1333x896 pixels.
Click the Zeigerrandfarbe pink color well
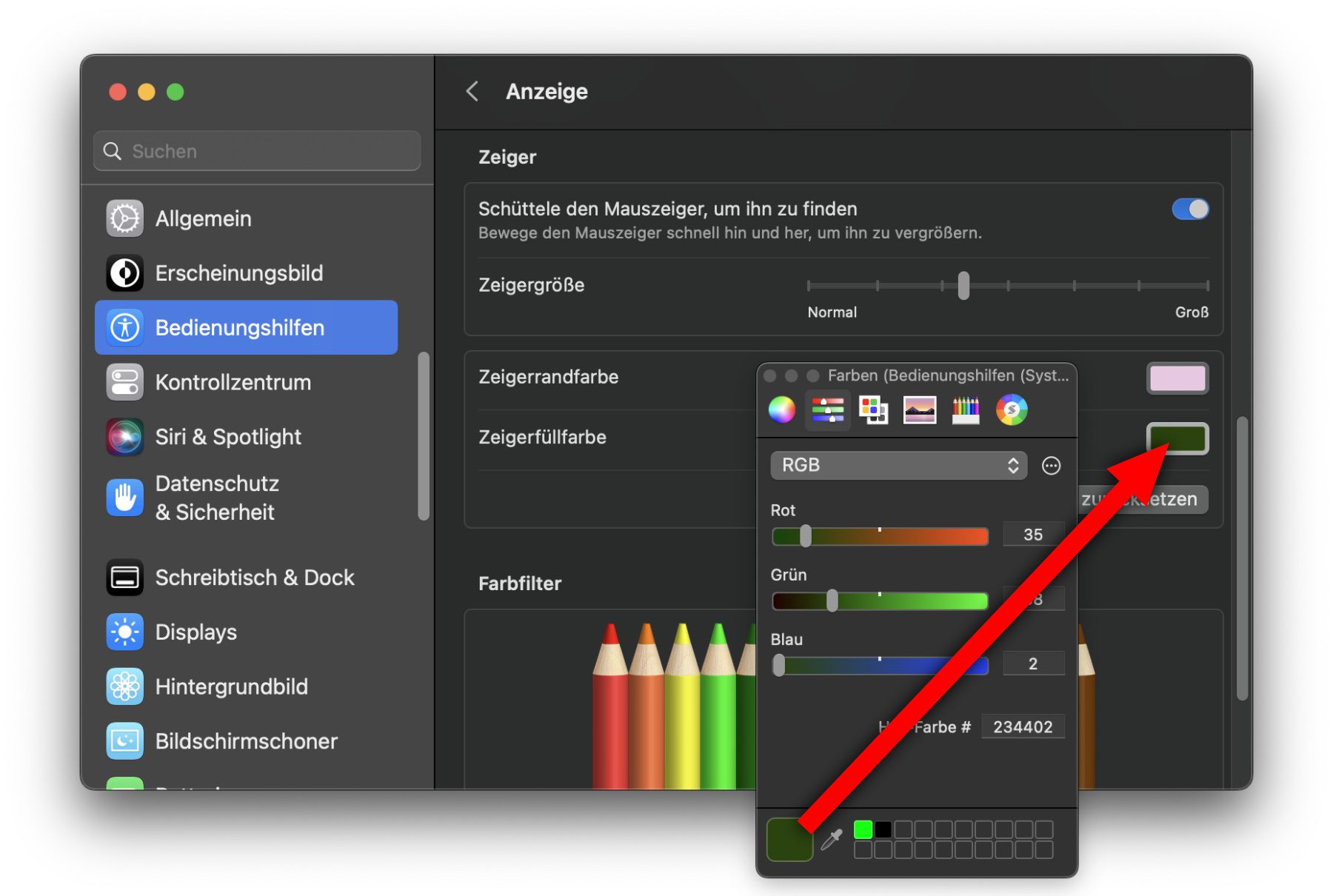tap(1177, 378)
